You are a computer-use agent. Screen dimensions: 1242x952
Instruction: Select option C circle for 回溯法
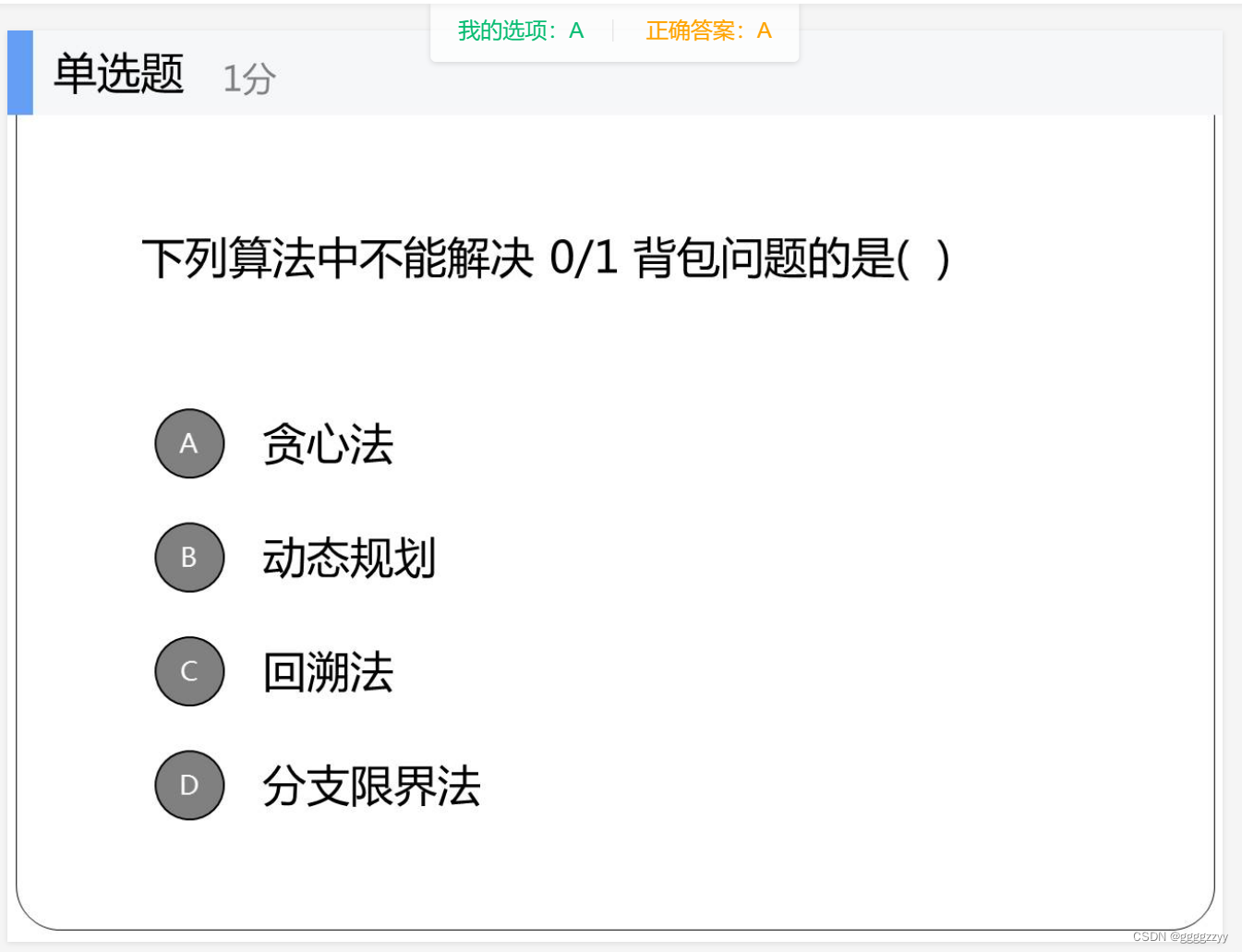pos(189,671)
